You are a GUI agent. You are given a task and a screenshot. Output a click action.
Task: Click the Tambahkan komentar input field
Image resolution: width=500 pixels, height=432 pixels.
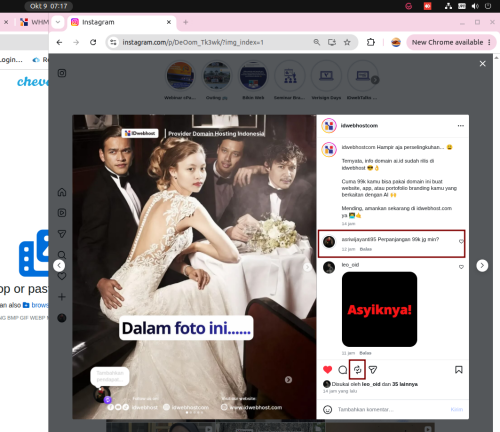[x=392, y=409]
